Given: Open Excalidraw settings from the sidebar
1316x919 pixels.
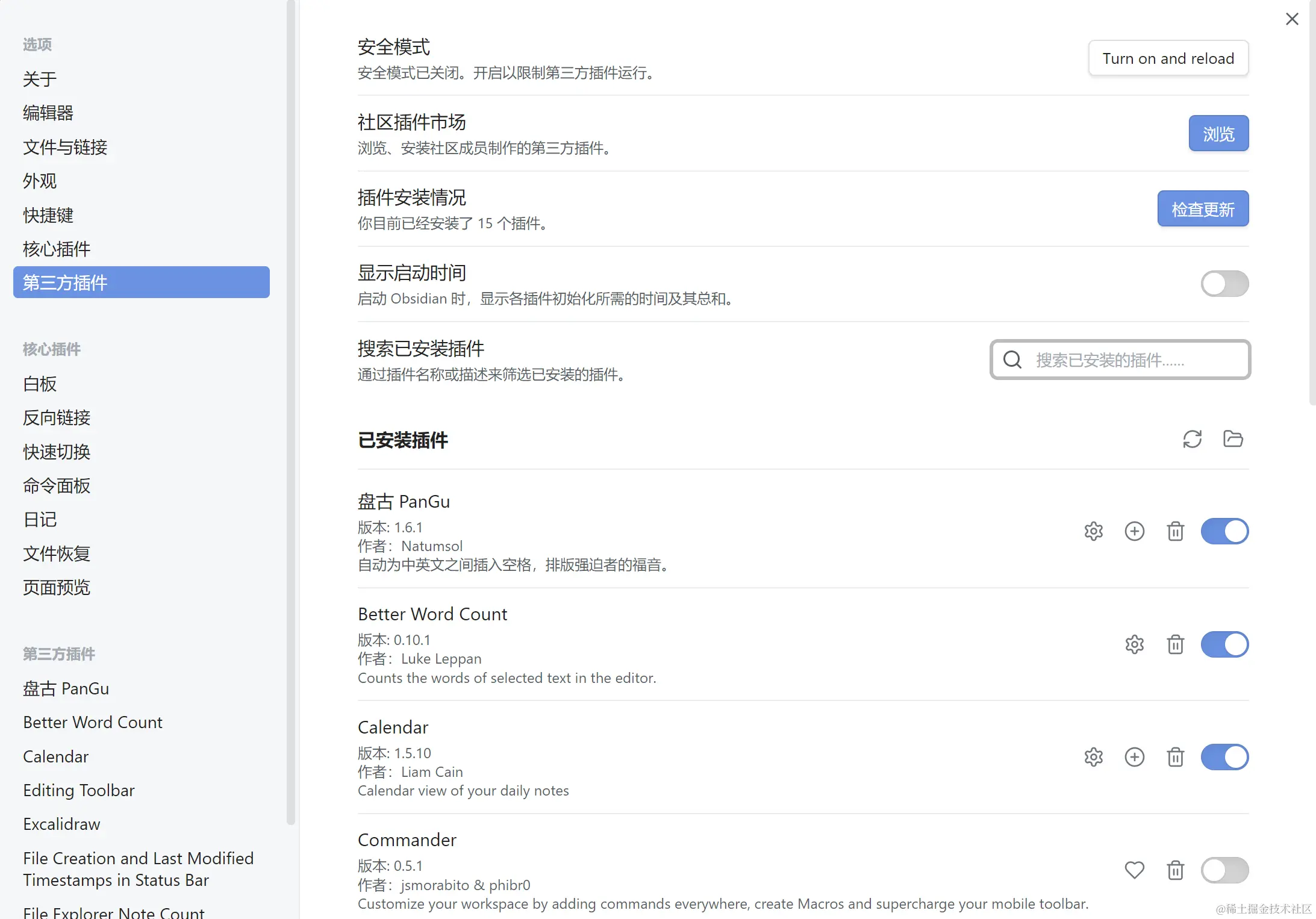Looking at the screenshot, I should click(61, 824).
